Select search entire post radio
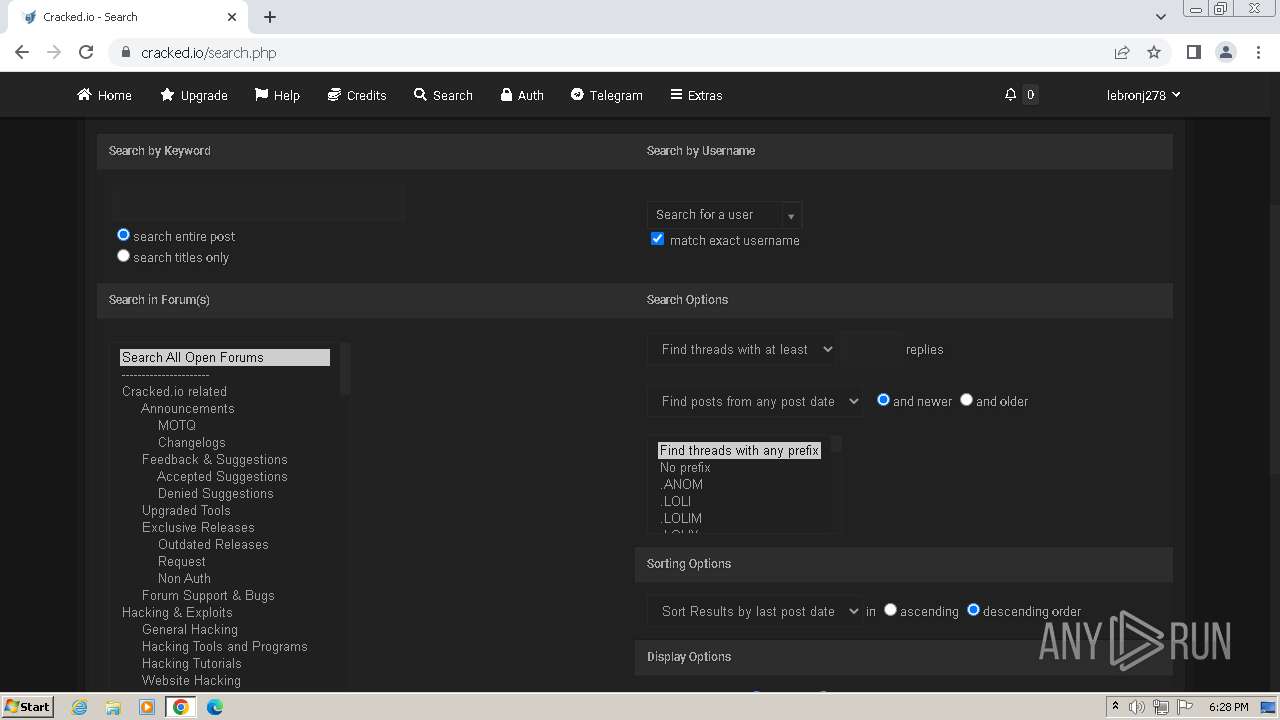The width and height of the screenshot is (1280, 720). point(123,235)
